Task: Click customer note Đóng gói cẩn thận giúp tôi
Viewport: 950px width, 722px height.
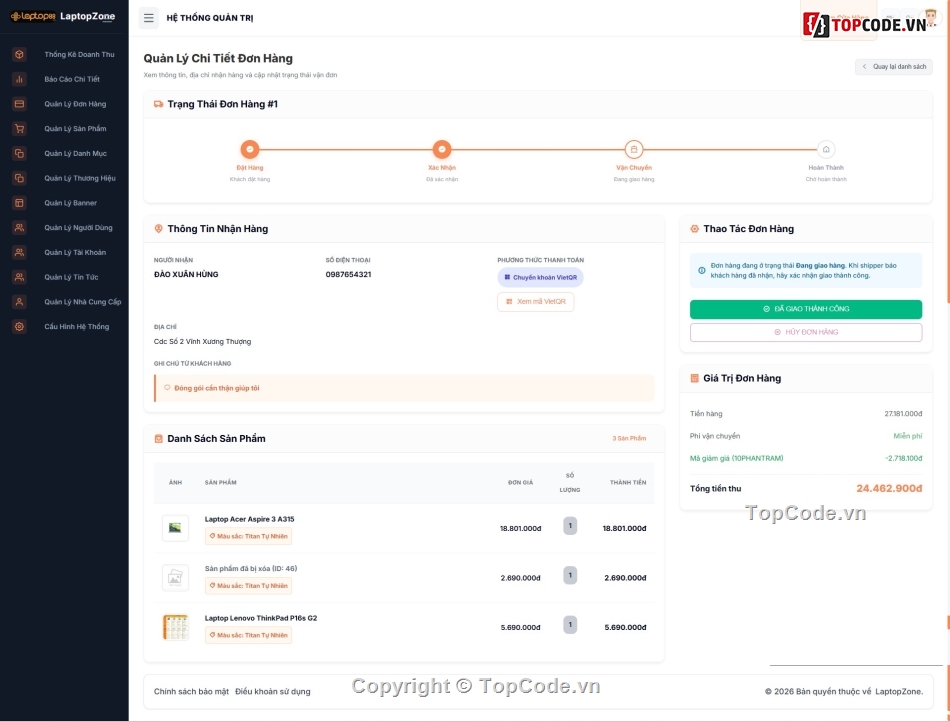Action: click(x=217, y=388)
